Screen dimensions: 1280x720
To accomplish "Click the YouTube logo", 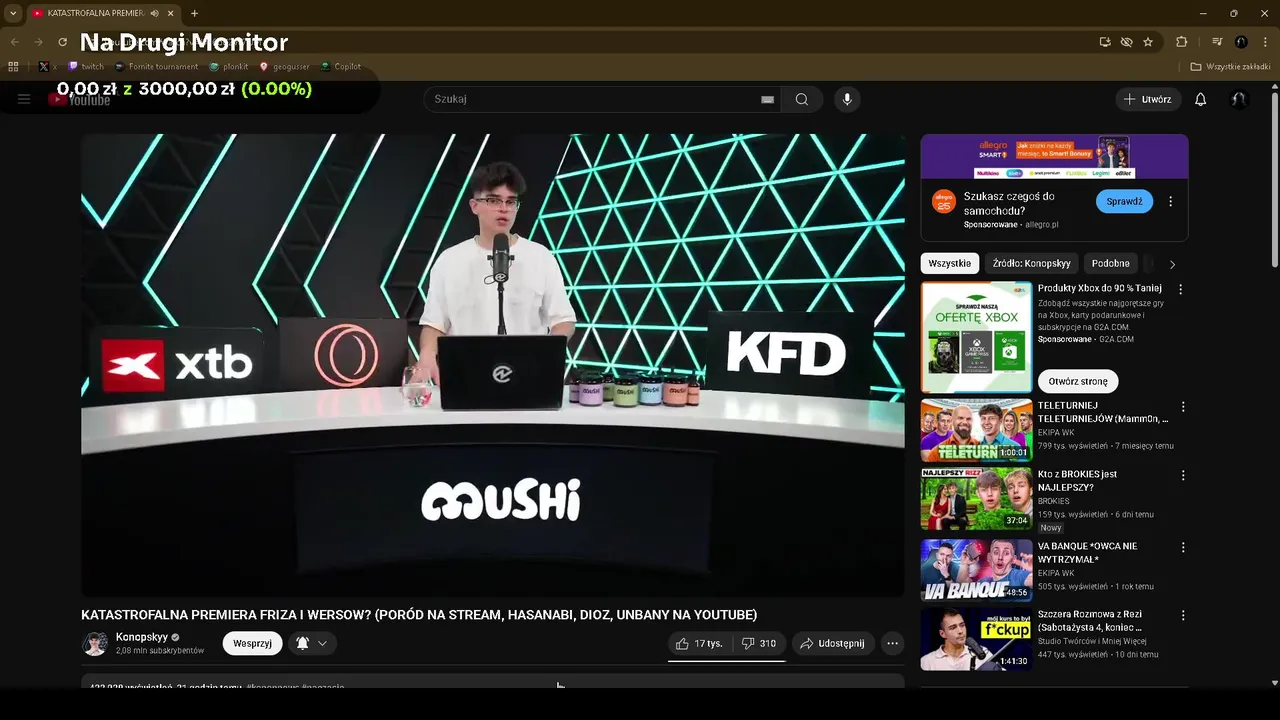I will click(79, 99).
